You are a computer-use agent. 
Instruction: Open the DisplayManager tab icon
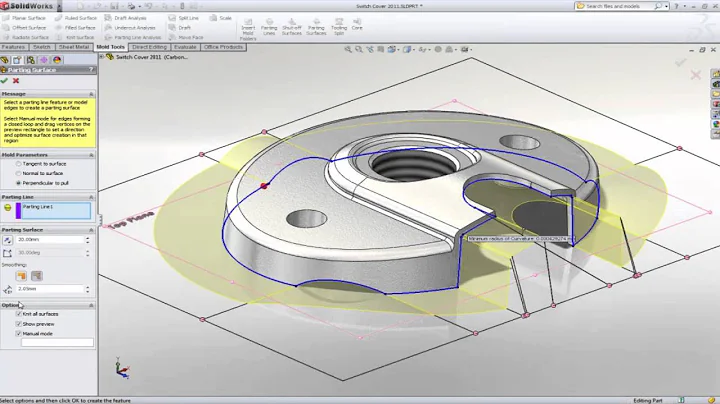[57, 60]
